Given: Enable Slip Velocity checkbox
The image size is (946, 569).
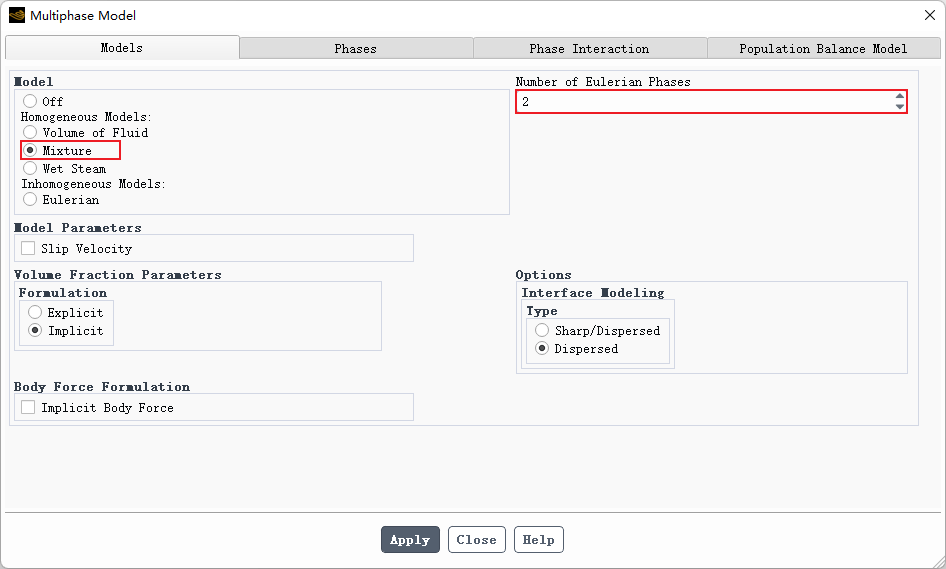Looking at the screenshot, I should (28, 248).
